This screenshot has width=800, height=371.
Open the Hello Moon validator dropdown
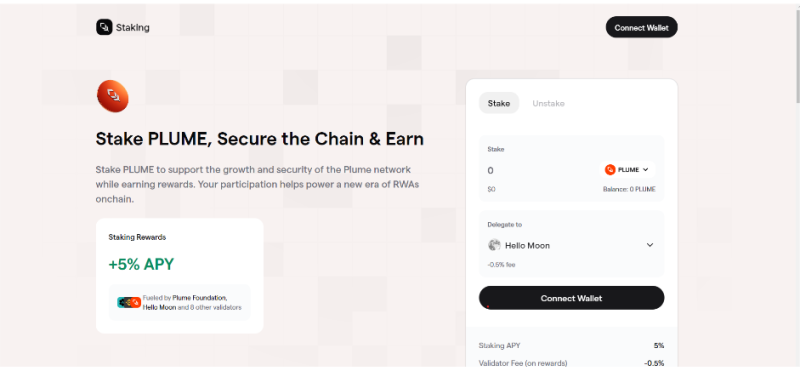[571, 245]
